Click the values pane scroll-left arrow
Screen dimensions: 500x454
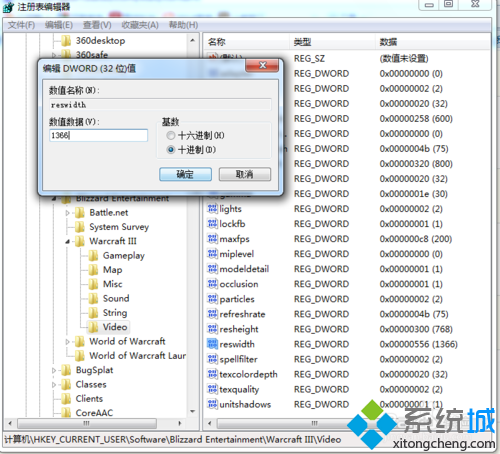pyautogui.click(x=210, y=423)
